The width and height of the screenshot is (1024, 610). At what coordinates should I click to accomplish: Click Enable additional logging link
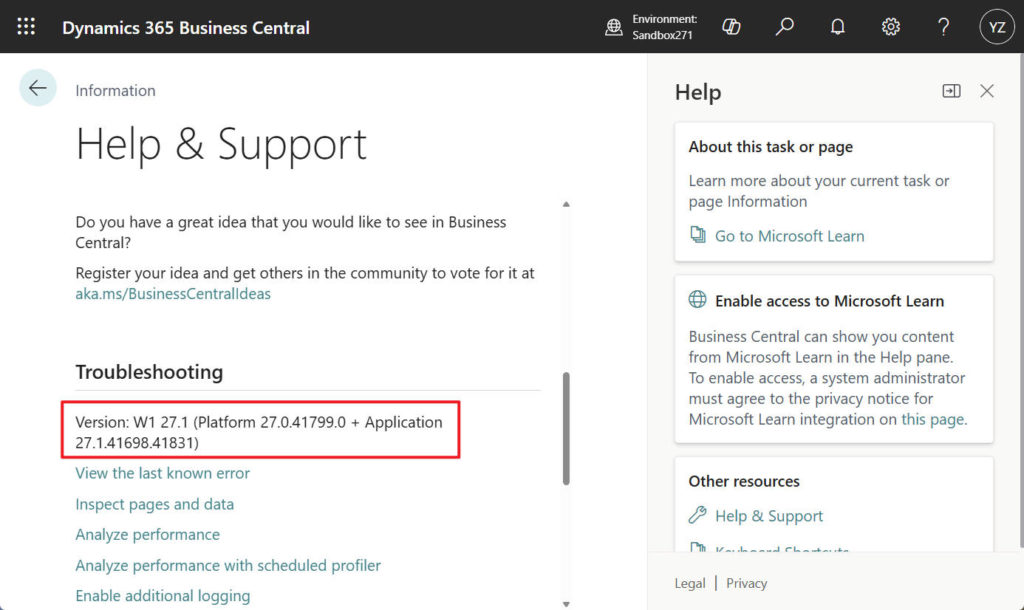pos(163,596)
